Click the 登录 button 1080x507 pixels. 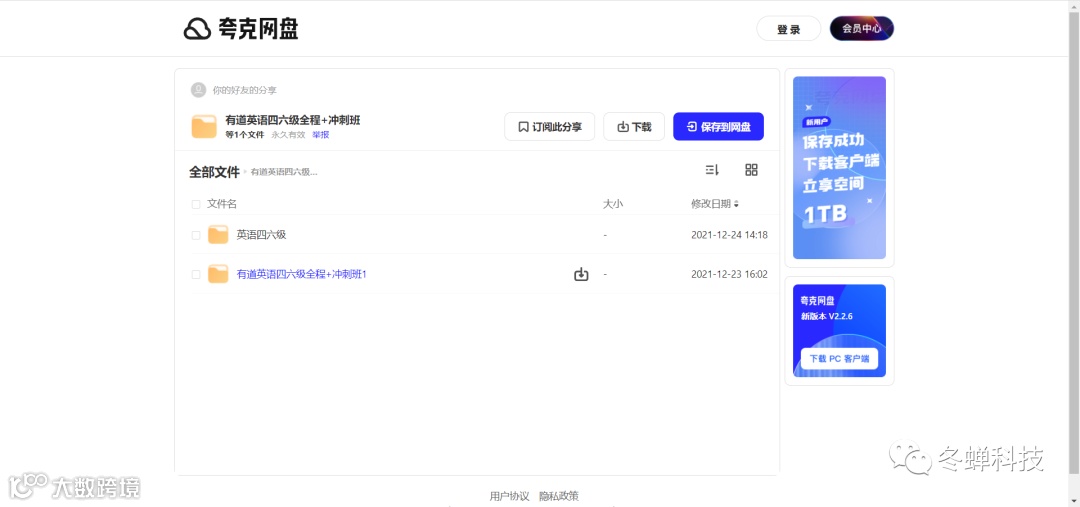[789, 29]
